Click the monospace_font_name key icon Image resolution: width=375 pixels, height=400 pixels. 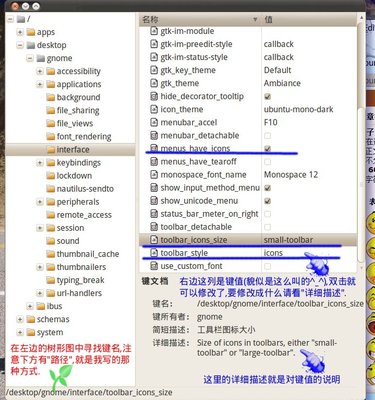pyautogui.click(x=154, y=175)
